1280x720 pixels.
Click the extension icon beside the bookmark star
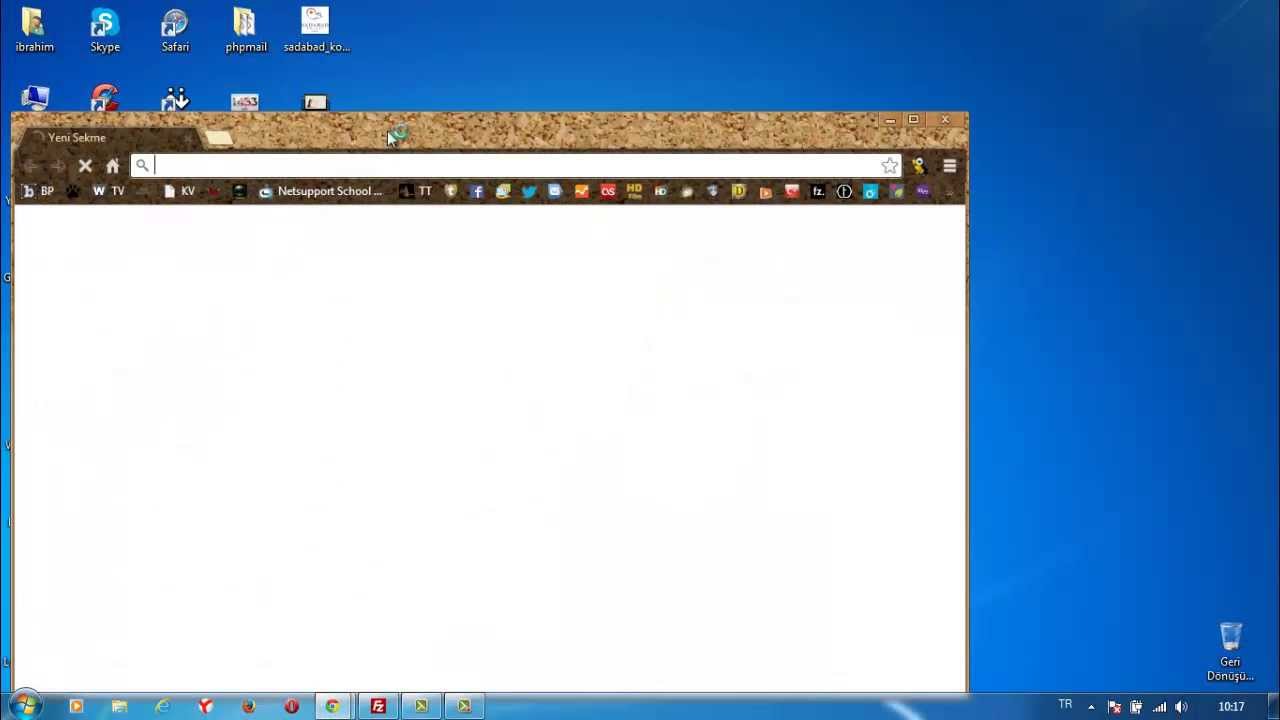click(919, 166)
